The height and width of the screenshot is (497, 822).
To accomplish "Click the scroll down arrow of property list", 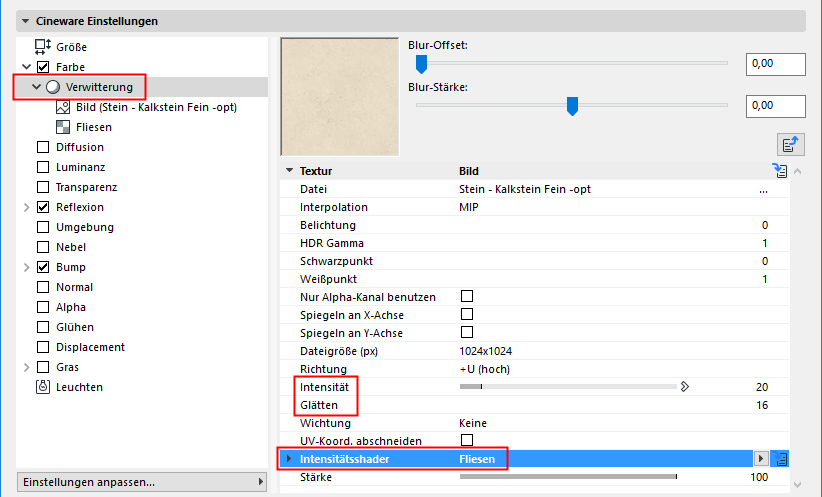I will pyautogui.click(x=797, y=485).
